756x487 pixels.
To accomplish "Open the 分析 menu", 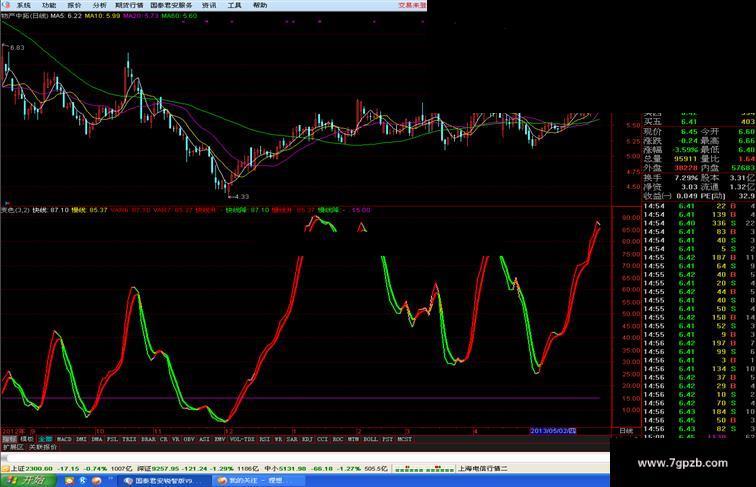I will 99,5.
